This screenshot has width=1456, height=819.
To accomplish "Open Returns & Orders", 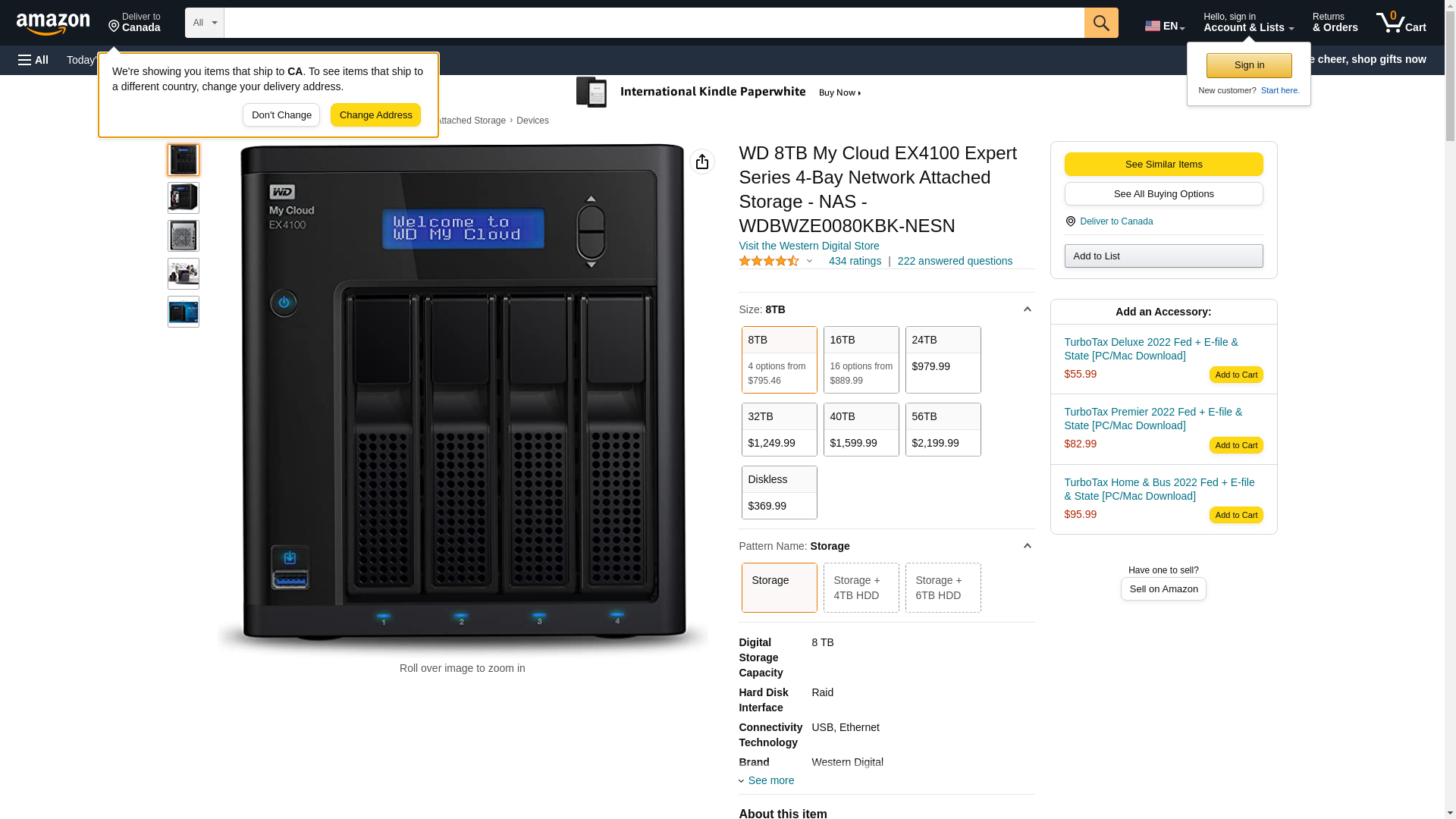I will tap(1334, 23).
